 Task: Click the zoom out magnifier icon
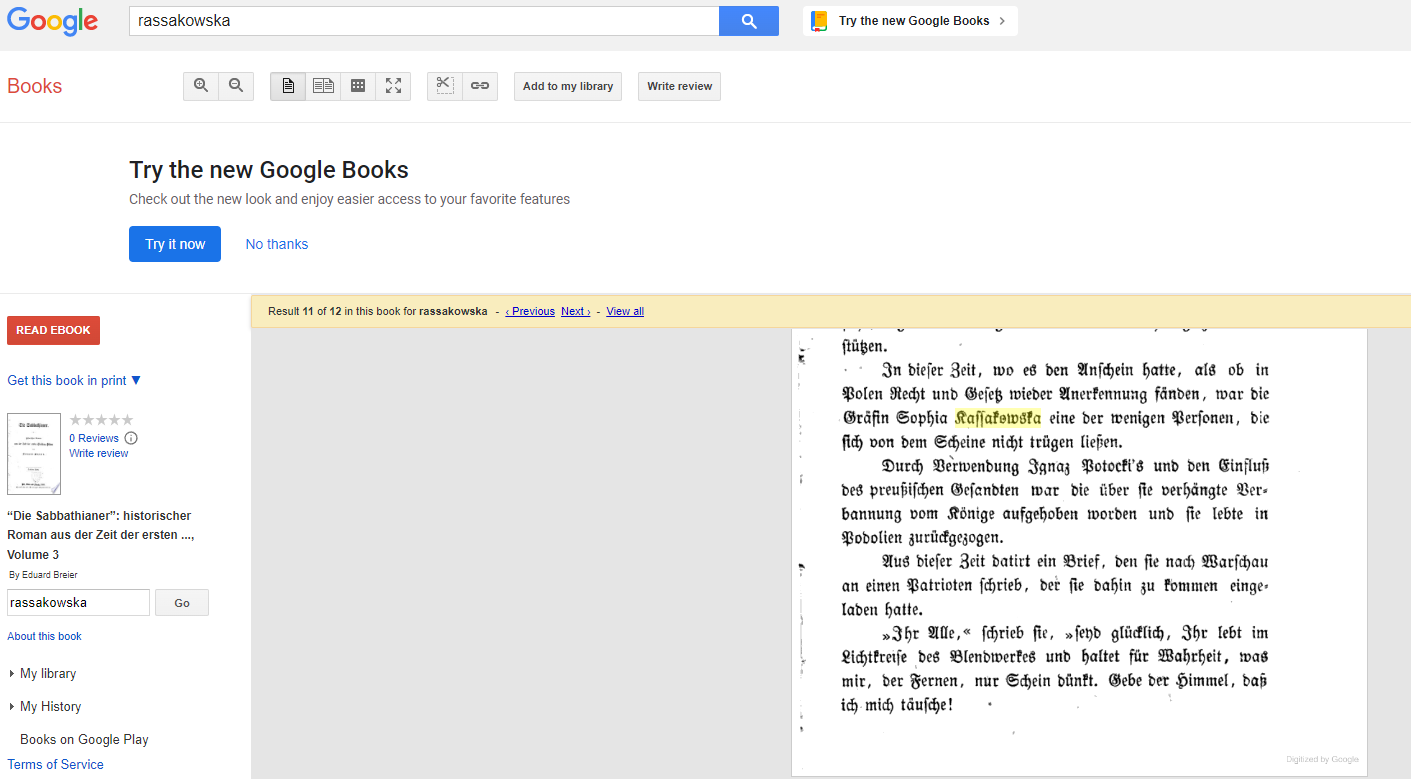point(236,86)
